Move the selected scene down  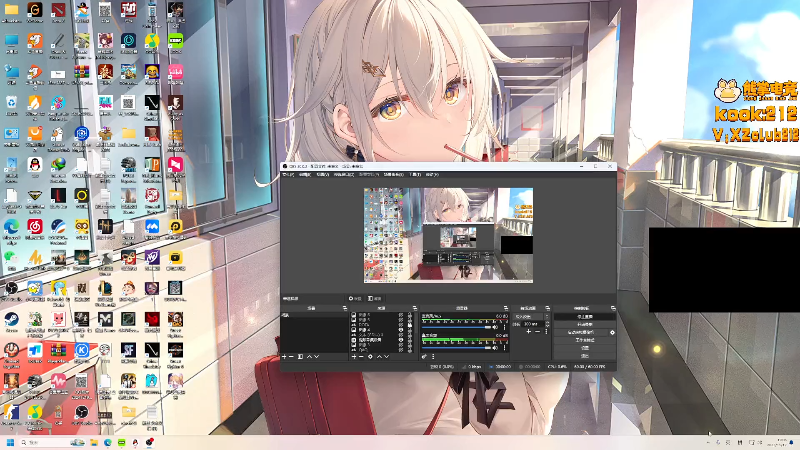click(x=317, y=357)
